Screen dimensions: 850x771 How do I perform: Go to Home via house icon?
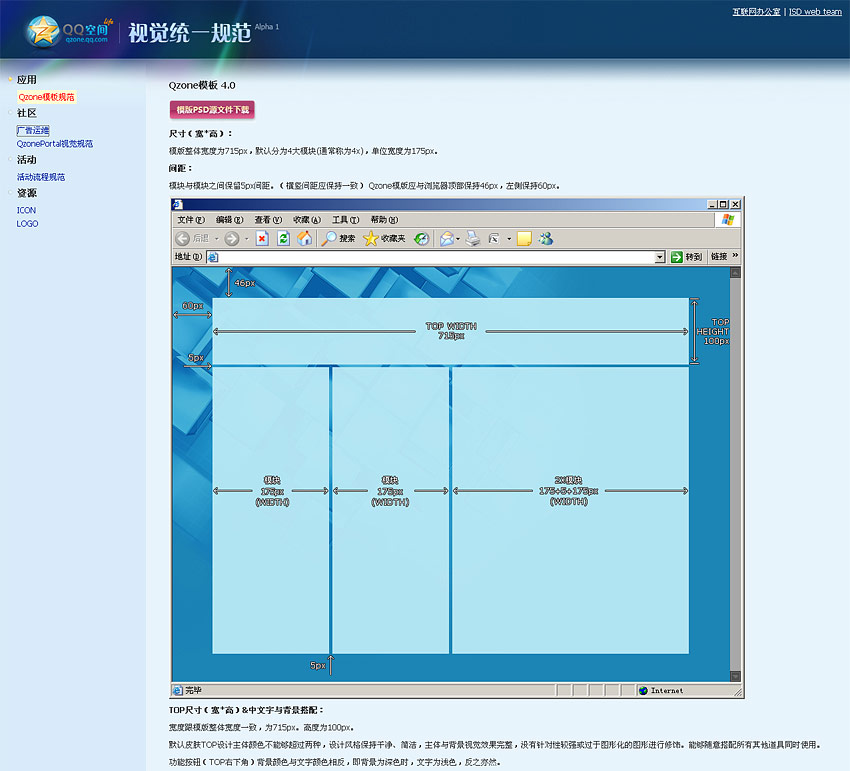tap(305, 238)
